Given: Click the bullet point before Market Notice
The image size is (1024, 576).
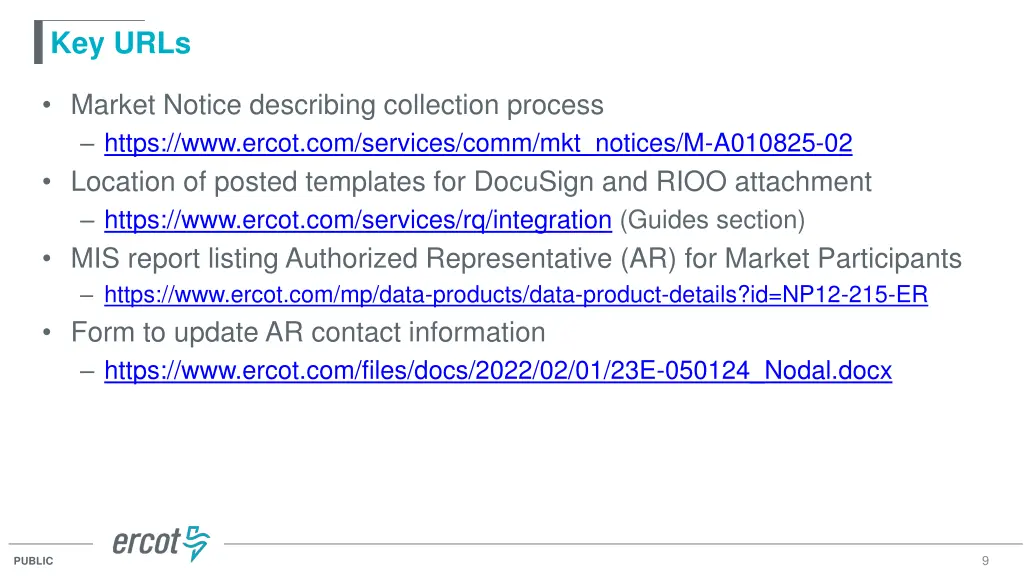Looking at the screenshot, I should 46,105.
